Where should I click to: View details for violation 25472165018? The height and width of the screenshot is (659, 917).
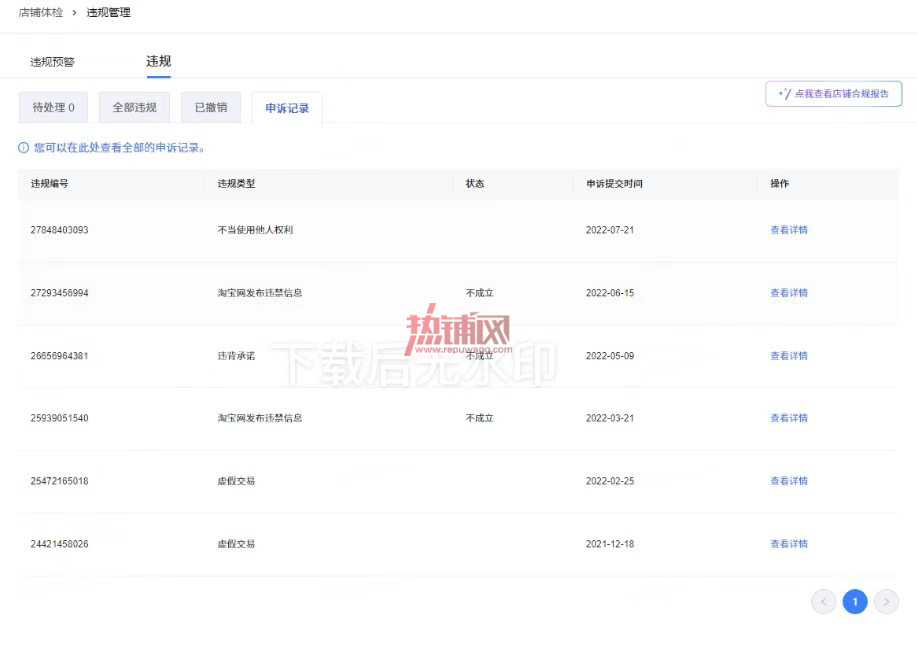788,481
